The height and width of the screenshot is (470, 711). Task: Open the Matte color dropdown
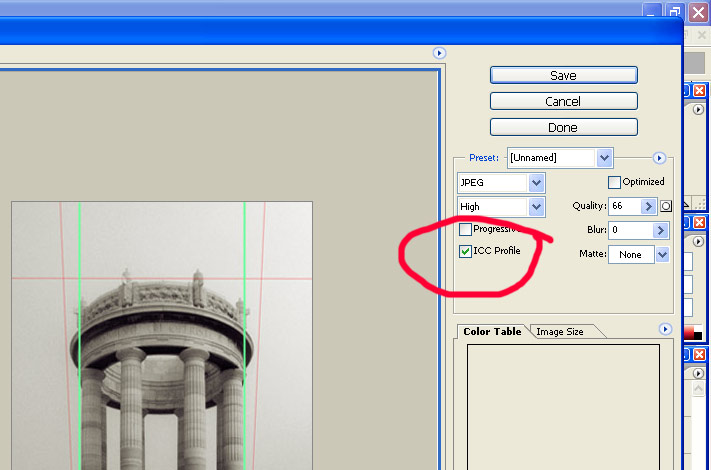(662, 255)
